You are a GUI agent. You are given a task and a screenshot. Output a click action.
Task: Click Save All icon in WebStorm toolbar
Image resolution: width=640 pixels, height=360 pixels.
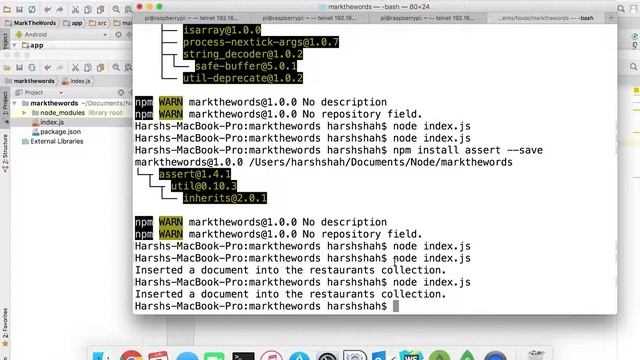click(19, 67)
